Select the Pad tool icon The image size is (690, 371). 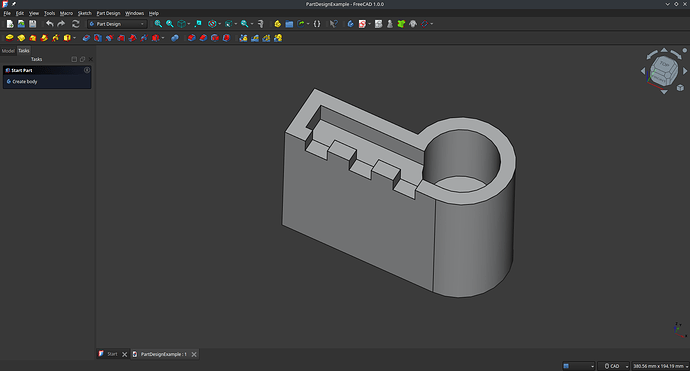(9, 38)
